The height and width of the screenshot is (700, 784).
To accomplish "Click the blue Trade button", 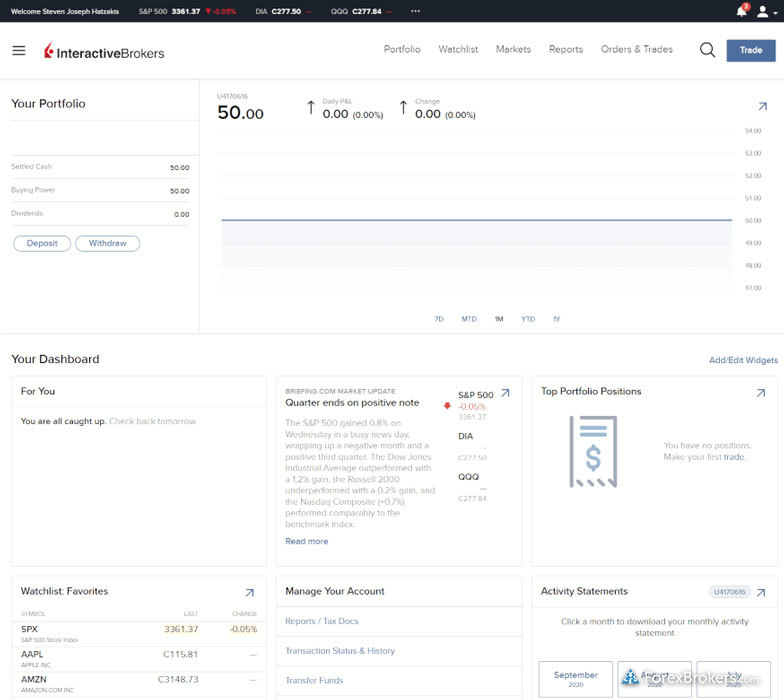I will coord(750,50).
